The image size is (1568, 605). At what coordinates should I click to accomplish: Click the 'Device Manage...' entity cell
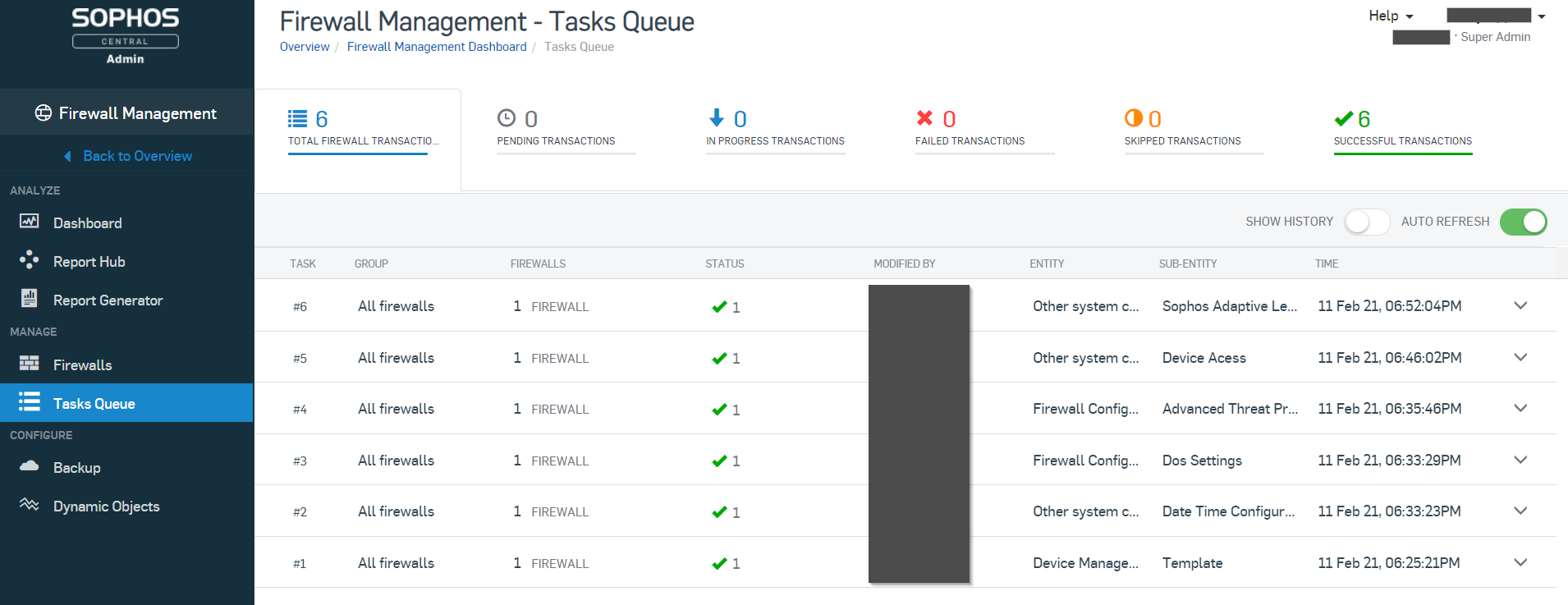[1085, 563]
